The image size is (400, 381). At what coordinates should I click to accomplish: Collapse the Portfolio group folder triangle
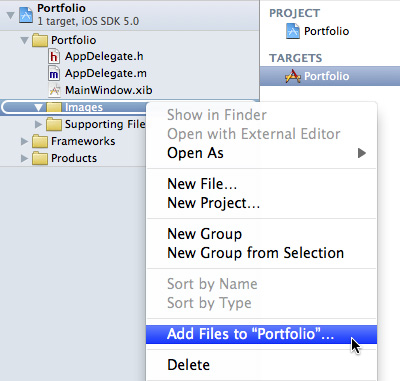[24, 41]
